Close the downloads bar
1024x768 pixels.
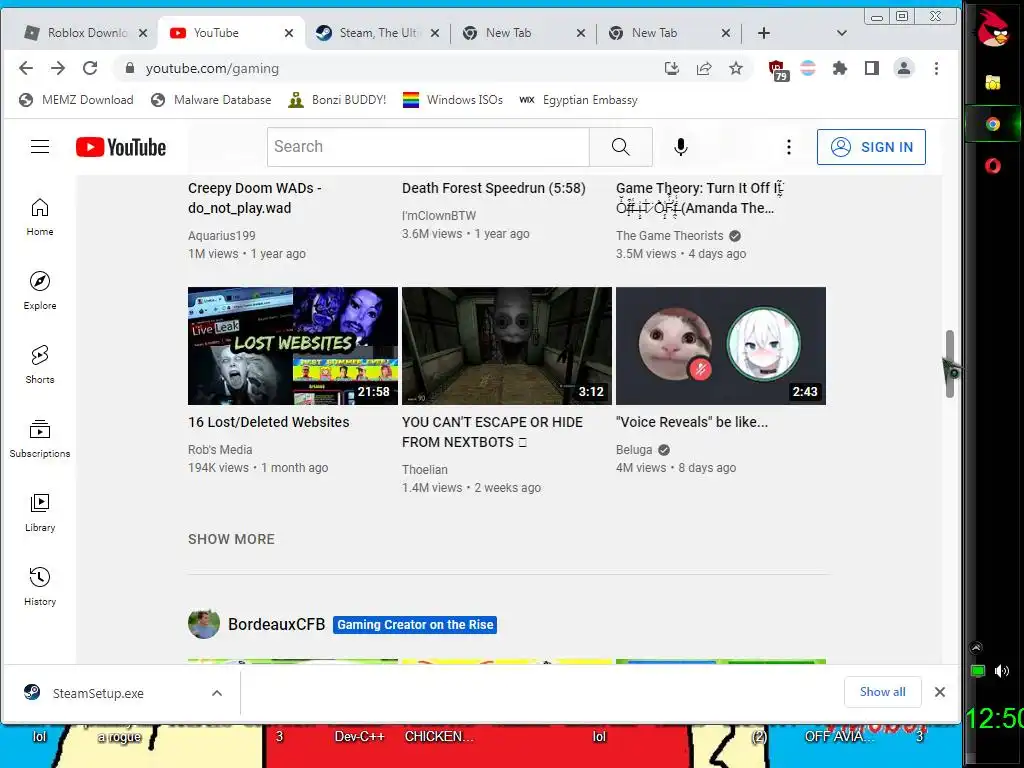coord(940,692)
